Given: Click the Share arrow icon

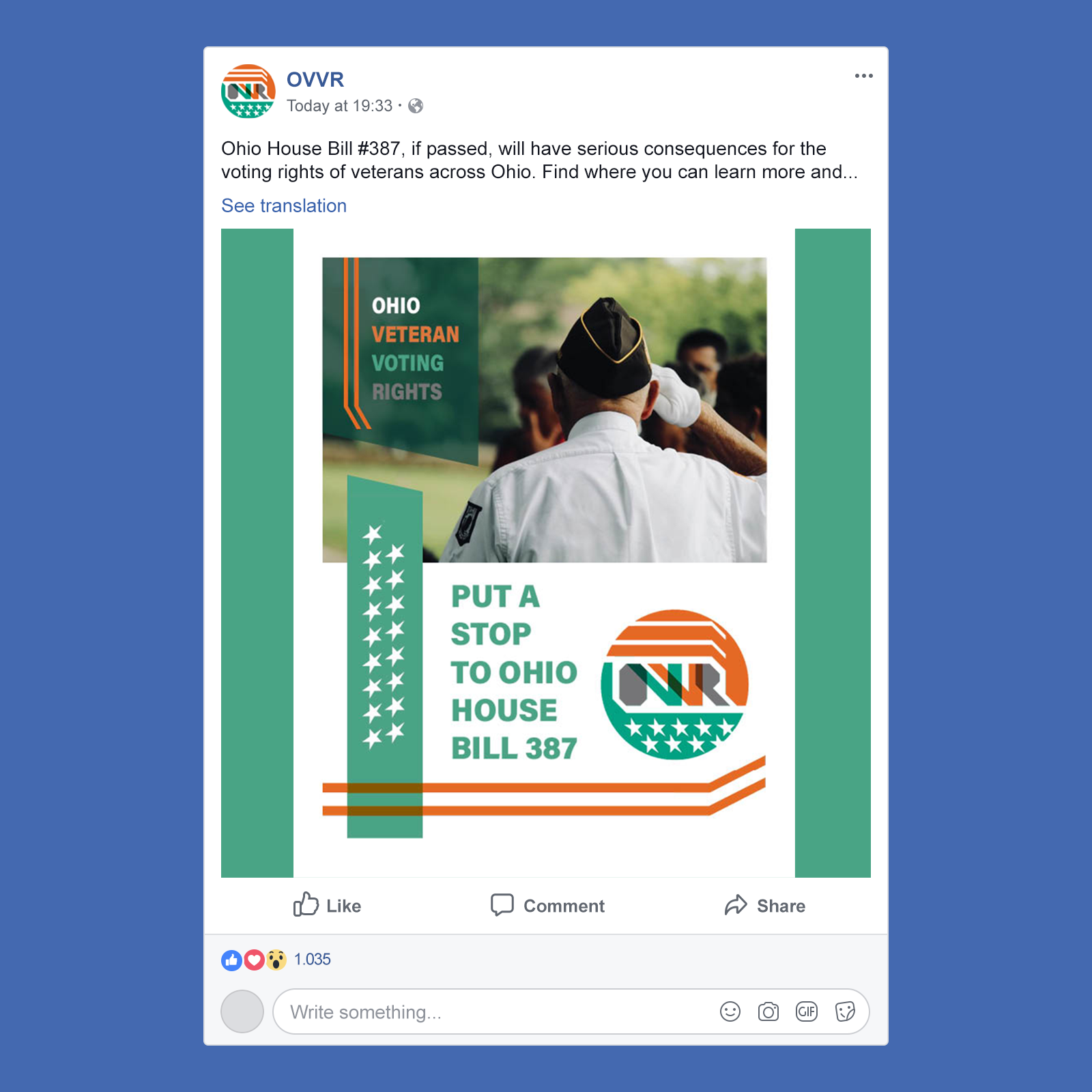Looking at the screenshot, I should 736,905.
